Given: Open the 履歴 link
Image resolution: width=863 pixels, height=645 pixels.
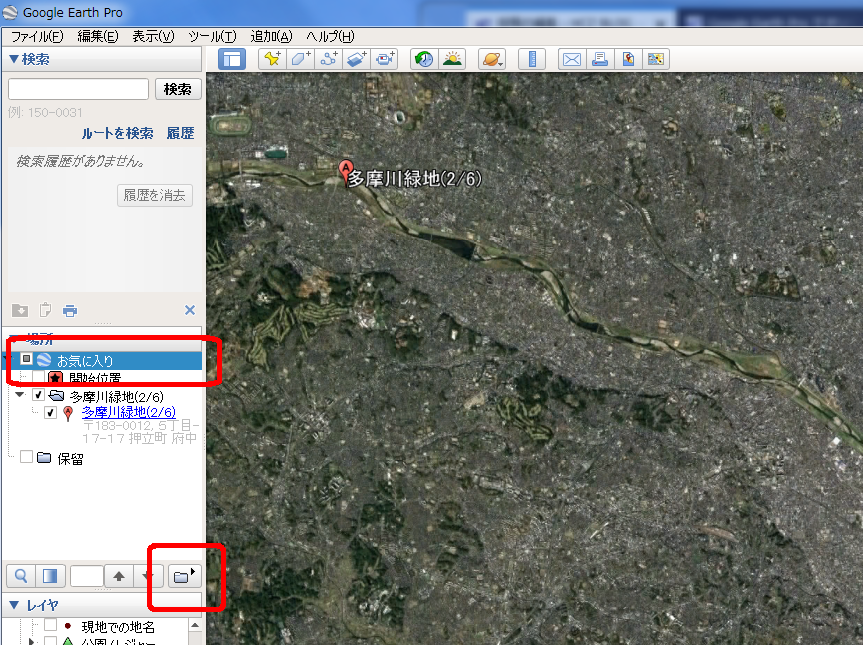Looking at the screenshot, I should pyautogui.click(x=181, y=133).
